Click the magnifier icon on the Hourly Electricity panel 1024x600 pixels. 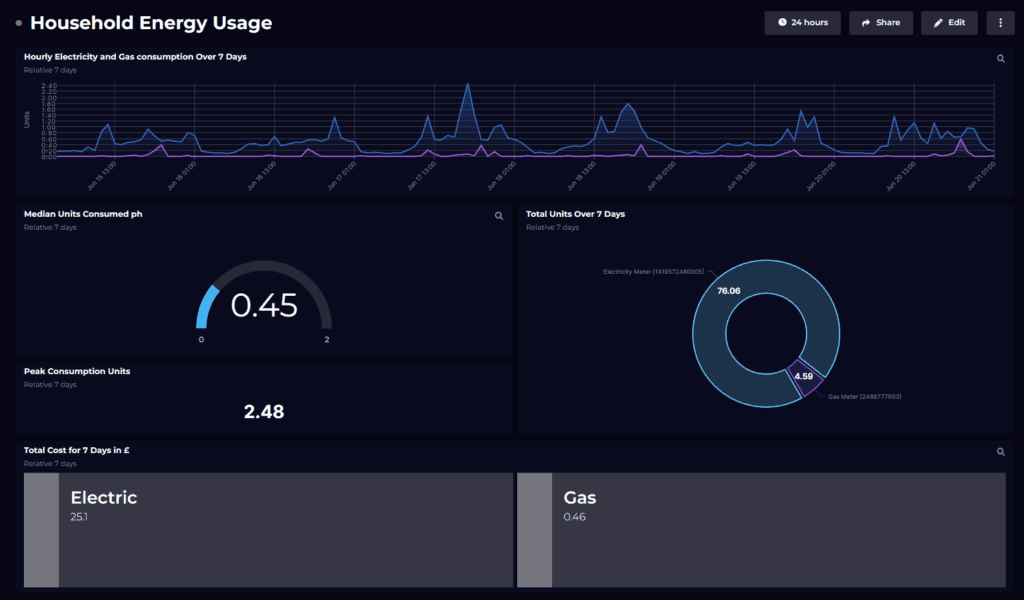1000,58
